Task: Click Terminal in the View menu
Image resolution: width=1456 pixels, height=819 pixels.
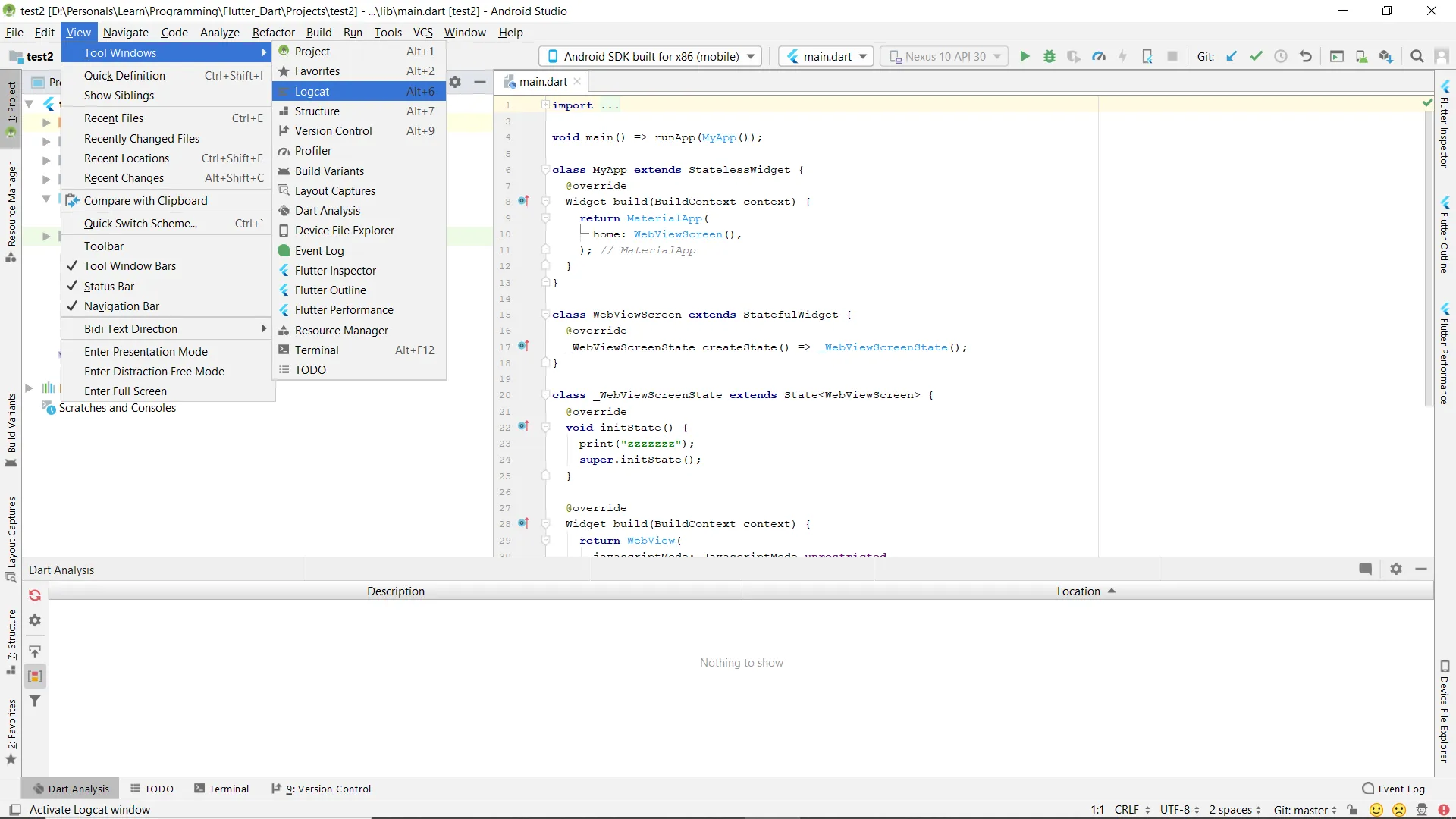Action: [x=316, y=349]
